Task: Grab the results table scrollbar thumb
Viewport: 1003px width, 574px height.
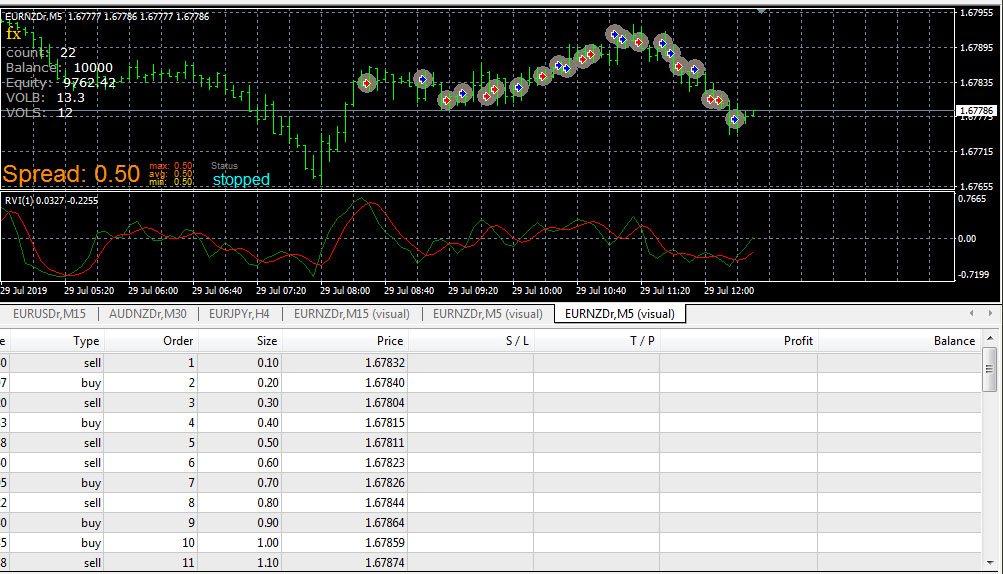Action: point(989,369)
